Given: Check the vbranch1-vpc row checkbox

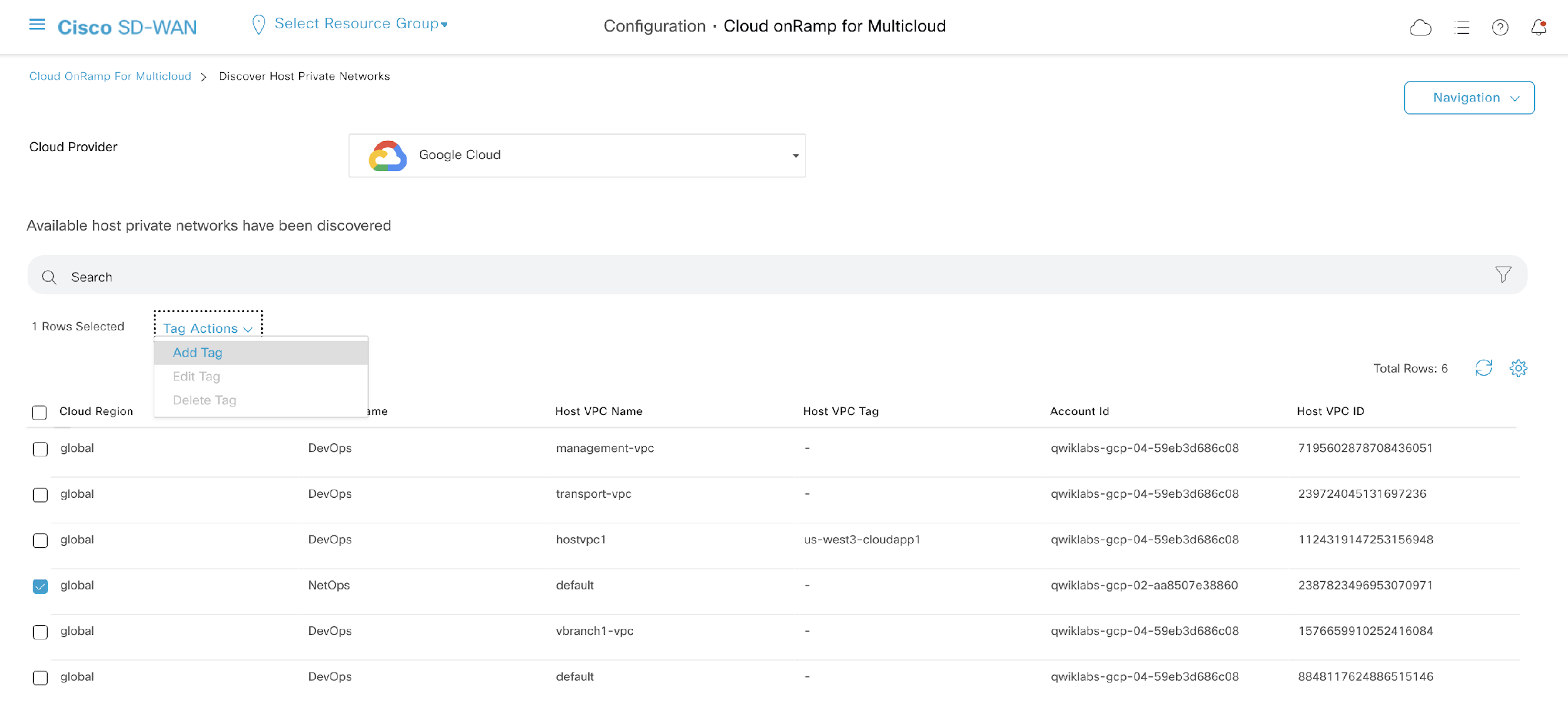Looking at the screenshot, I should (x=40, y=632).
